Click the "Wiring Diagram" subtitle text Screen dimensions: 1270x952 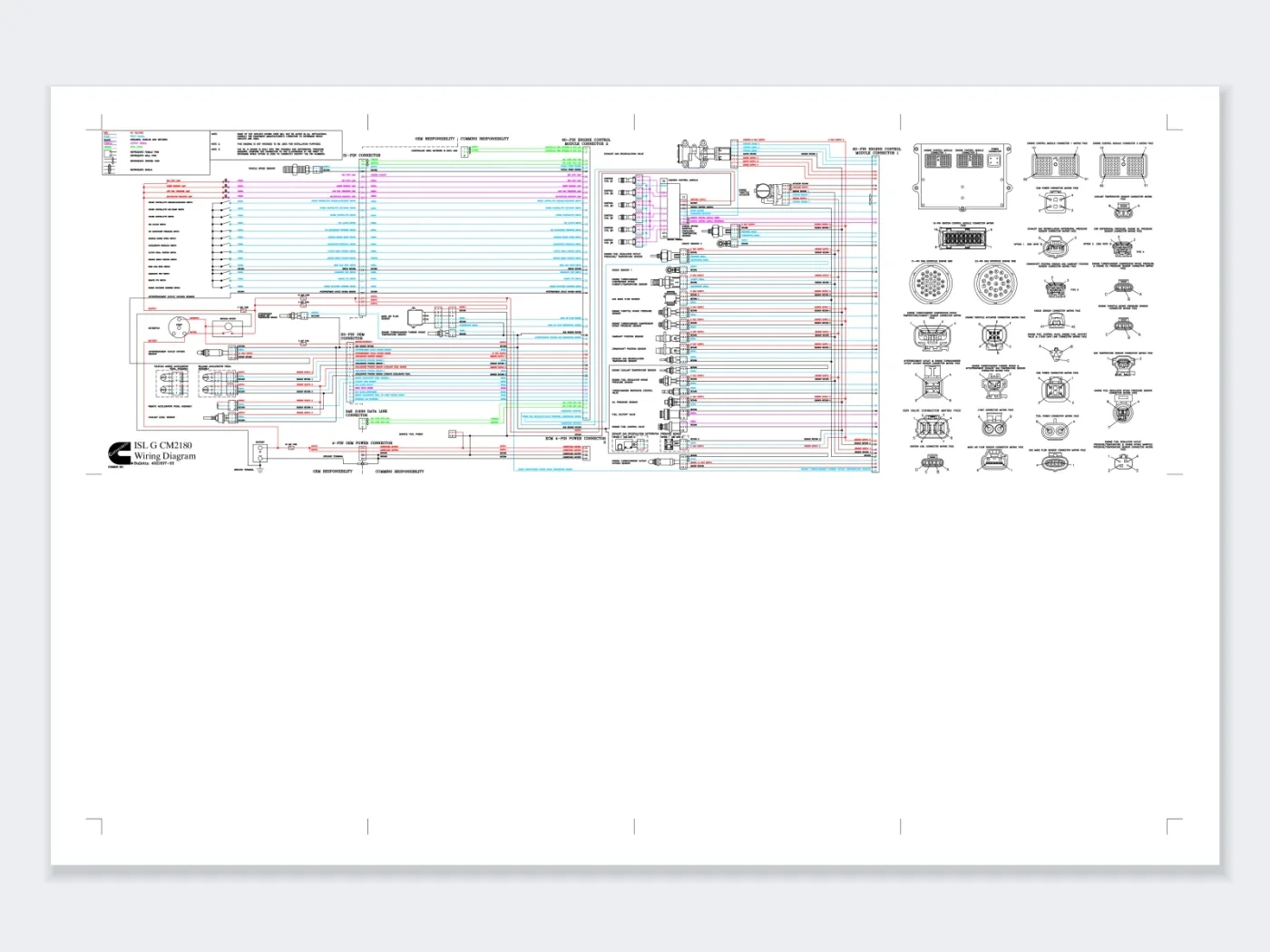click(165, 456)
